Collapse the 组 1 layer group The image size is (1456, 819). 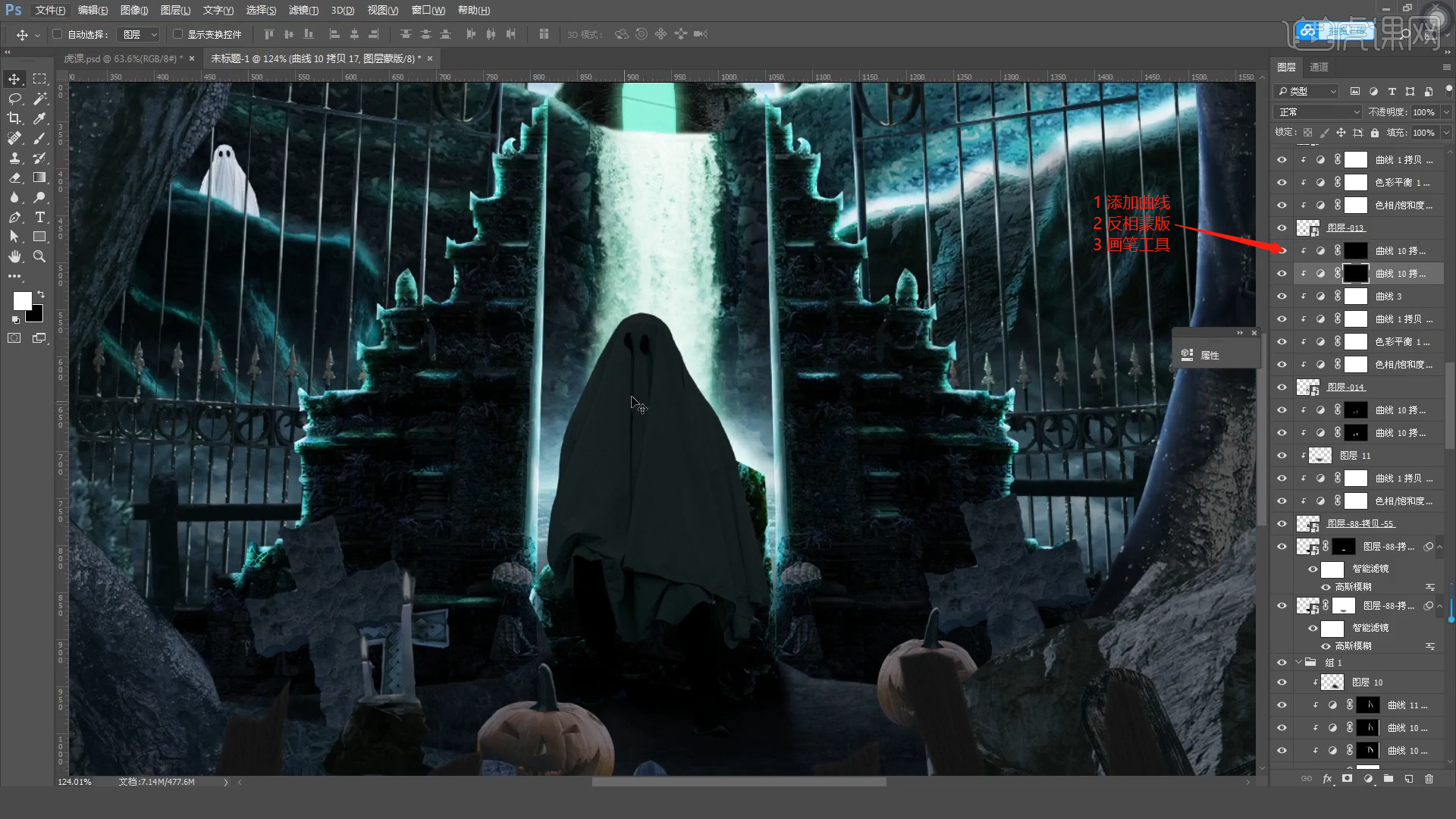[x=1298, y=662]
